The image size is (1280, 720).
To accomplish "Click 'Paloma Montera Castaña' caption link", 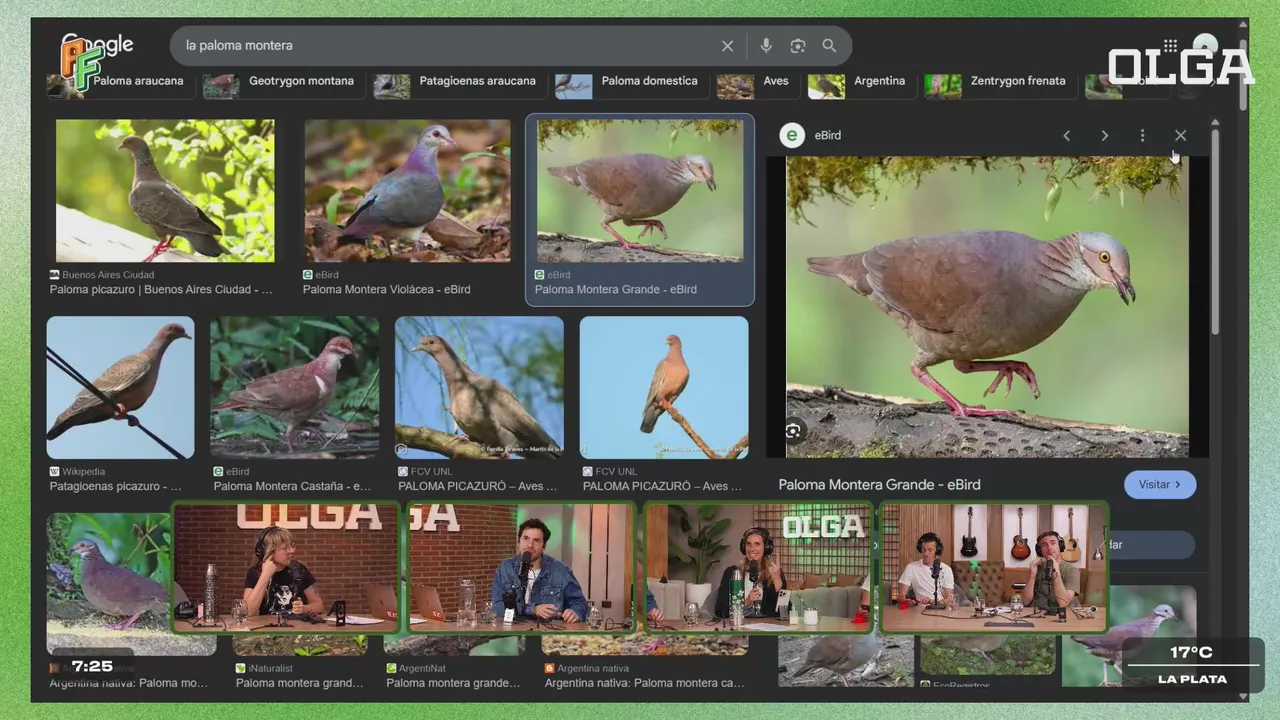I will (292, 487).
